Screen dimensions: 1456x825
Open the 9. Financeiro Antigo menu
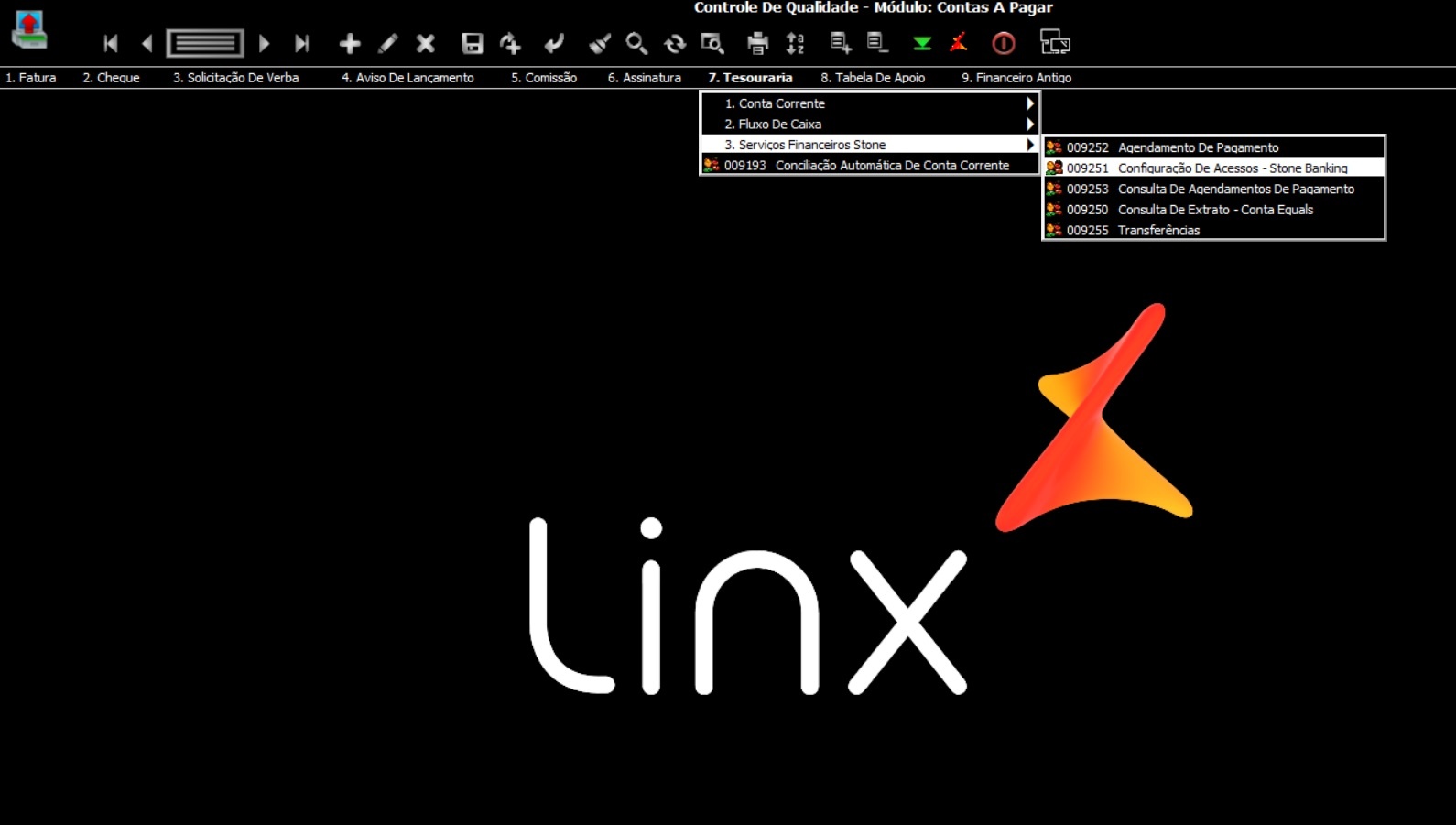1016,78
